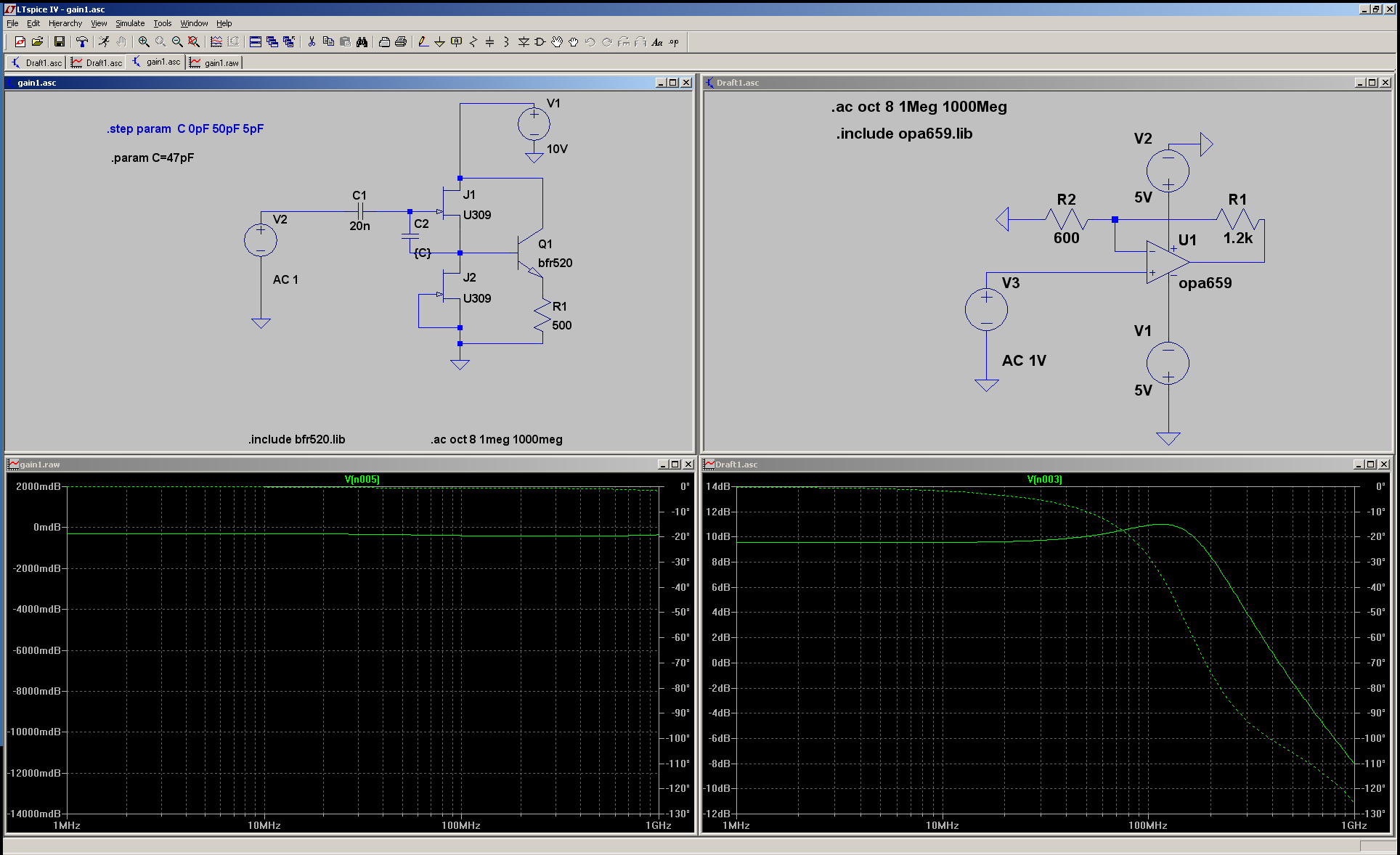1400x855 pixels.
Task: Add SPICE directive .op icon
Action: click(674, 42)
